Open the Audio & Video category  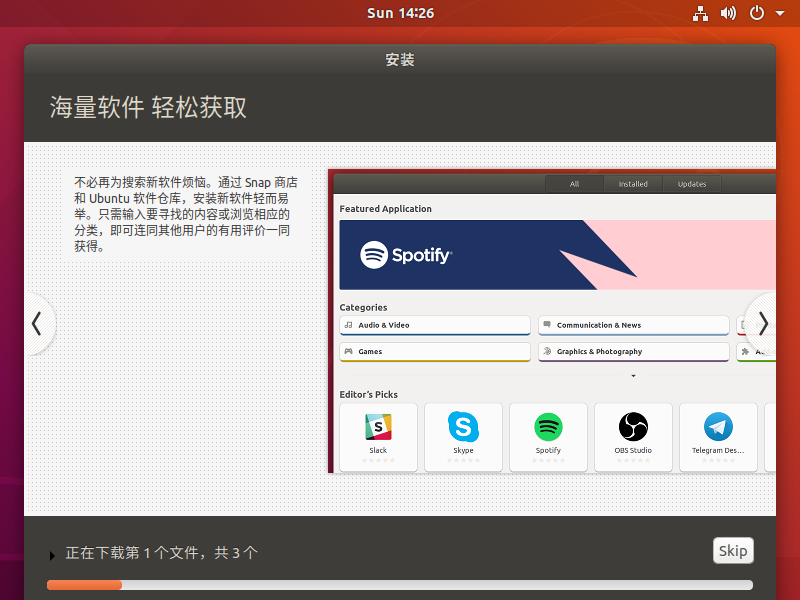[435, 326]
